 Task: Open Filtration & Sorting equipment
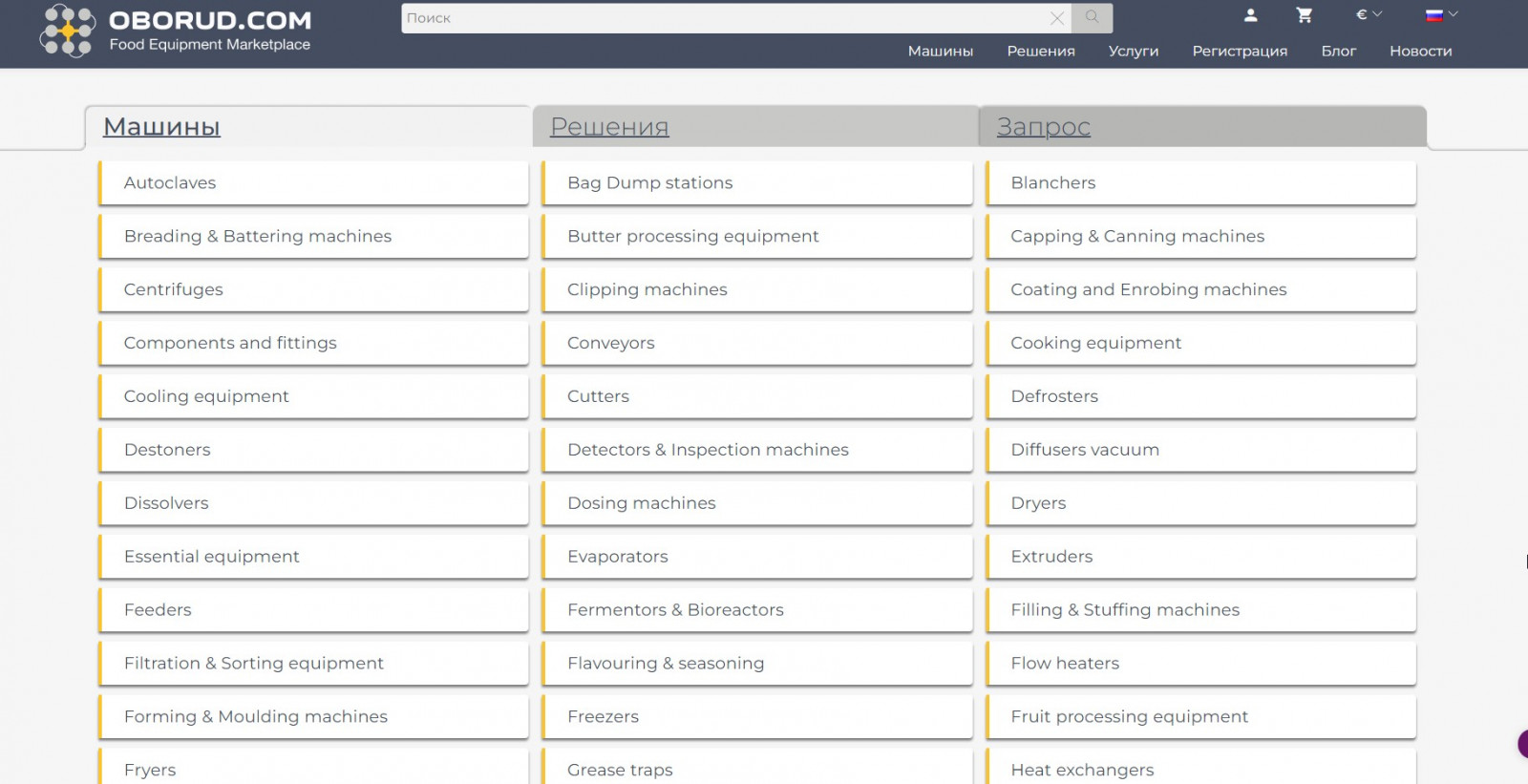point(313,664)
